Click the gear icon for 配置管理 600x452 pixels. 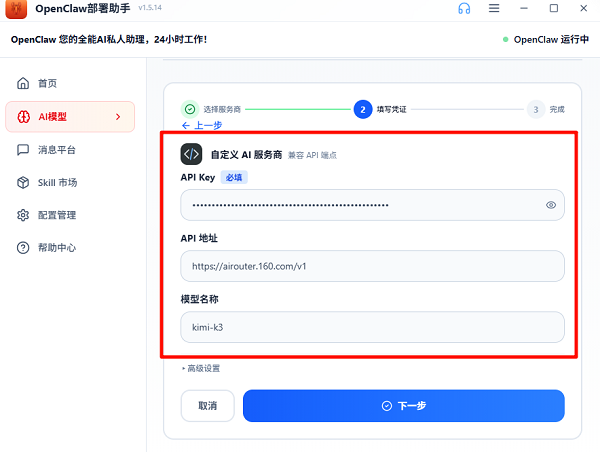(x=23, y=215)
